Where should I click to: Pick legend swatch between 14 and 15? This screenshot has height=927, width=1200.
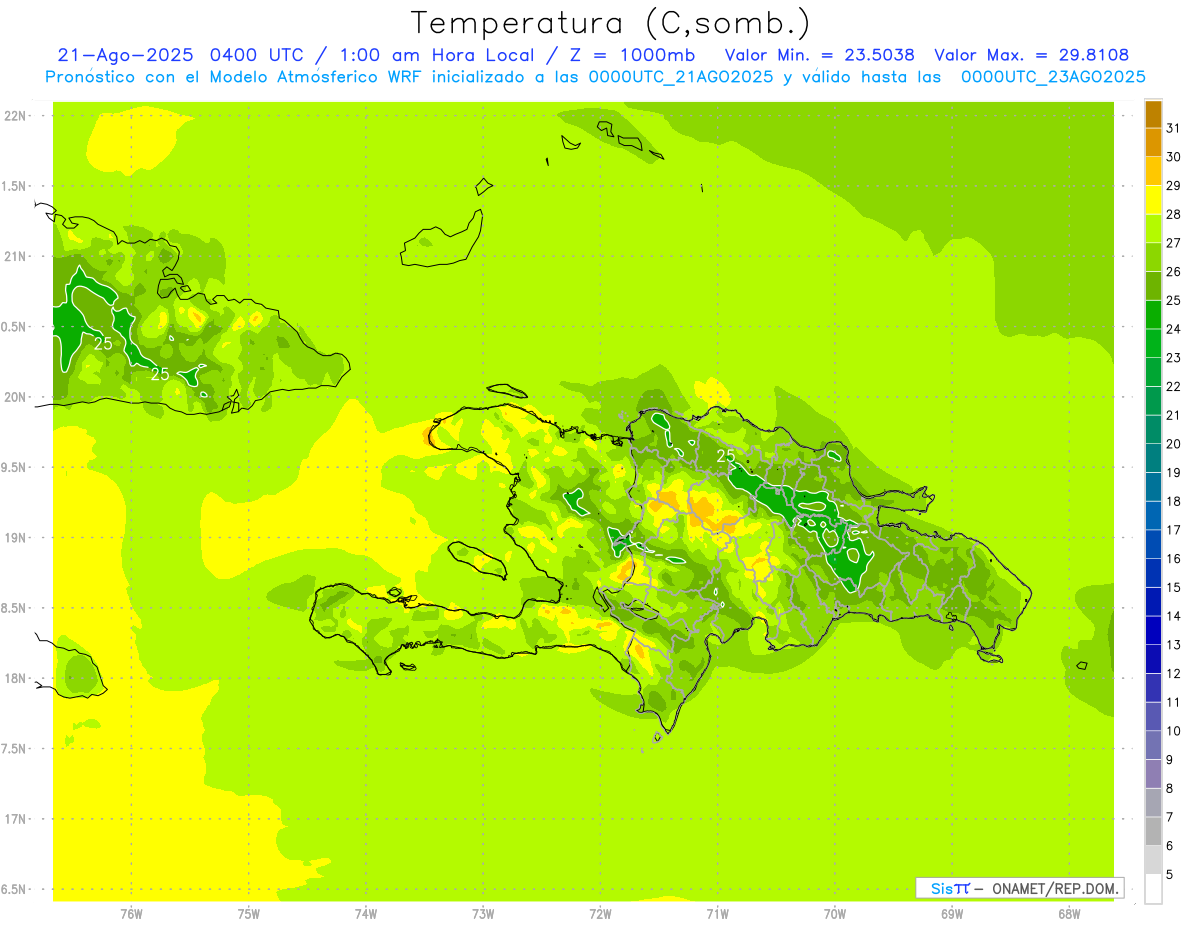pyautogui.click(x=1153, y=601)
